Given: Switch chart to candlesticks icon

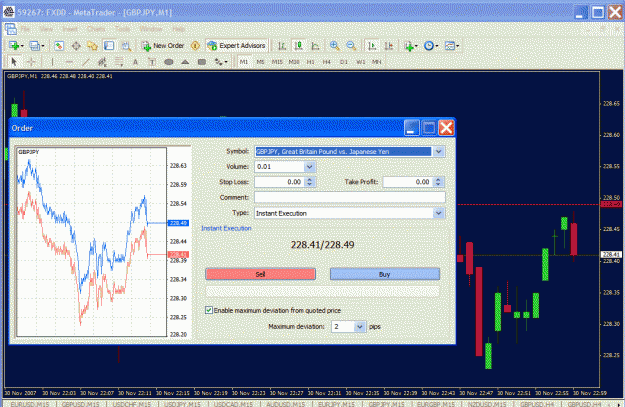Looking at the screenshot, I should click(299, 46).
